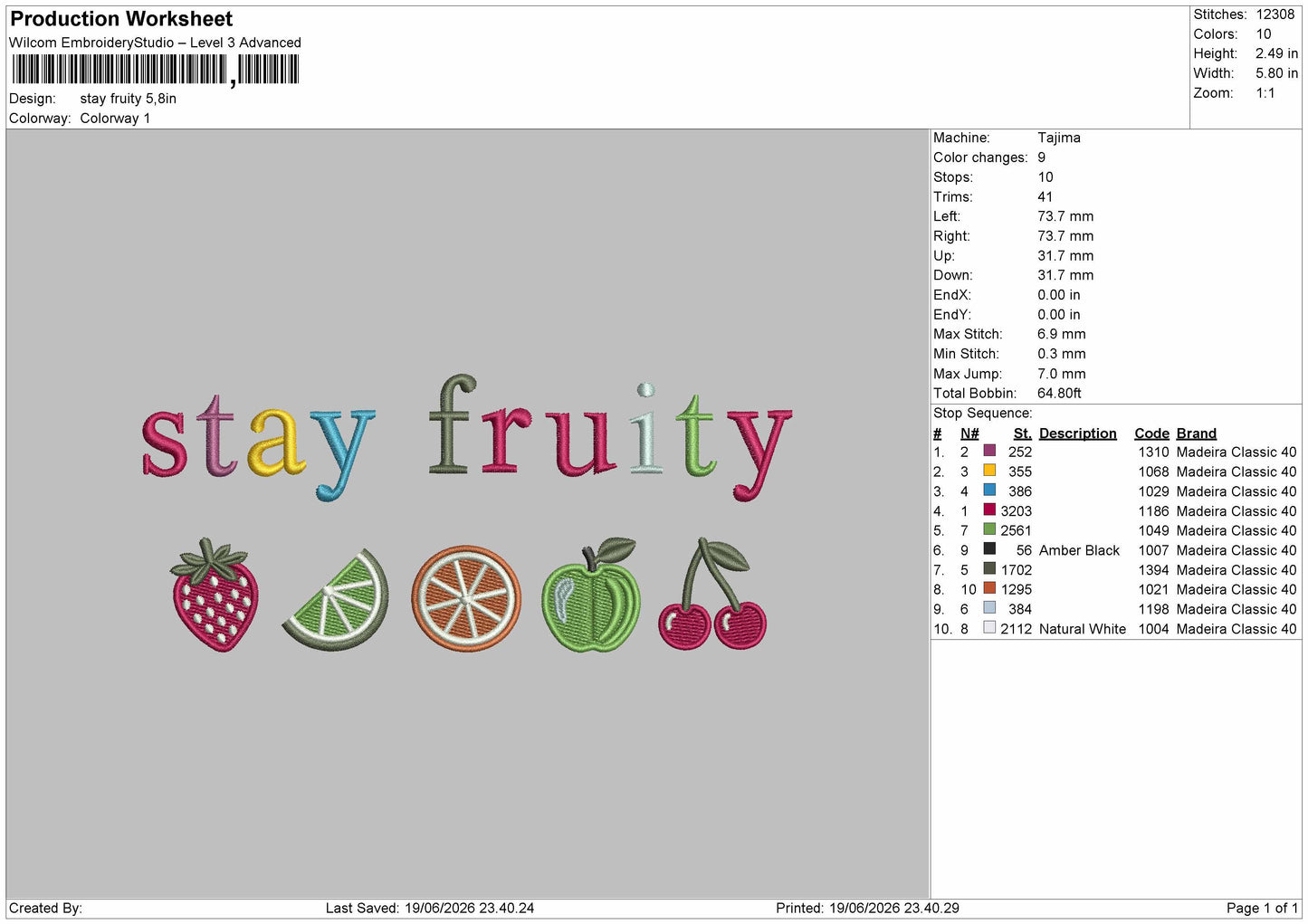1308x924 pixels.
Task: Click thread code 1394
Action: pos(1154,570)
